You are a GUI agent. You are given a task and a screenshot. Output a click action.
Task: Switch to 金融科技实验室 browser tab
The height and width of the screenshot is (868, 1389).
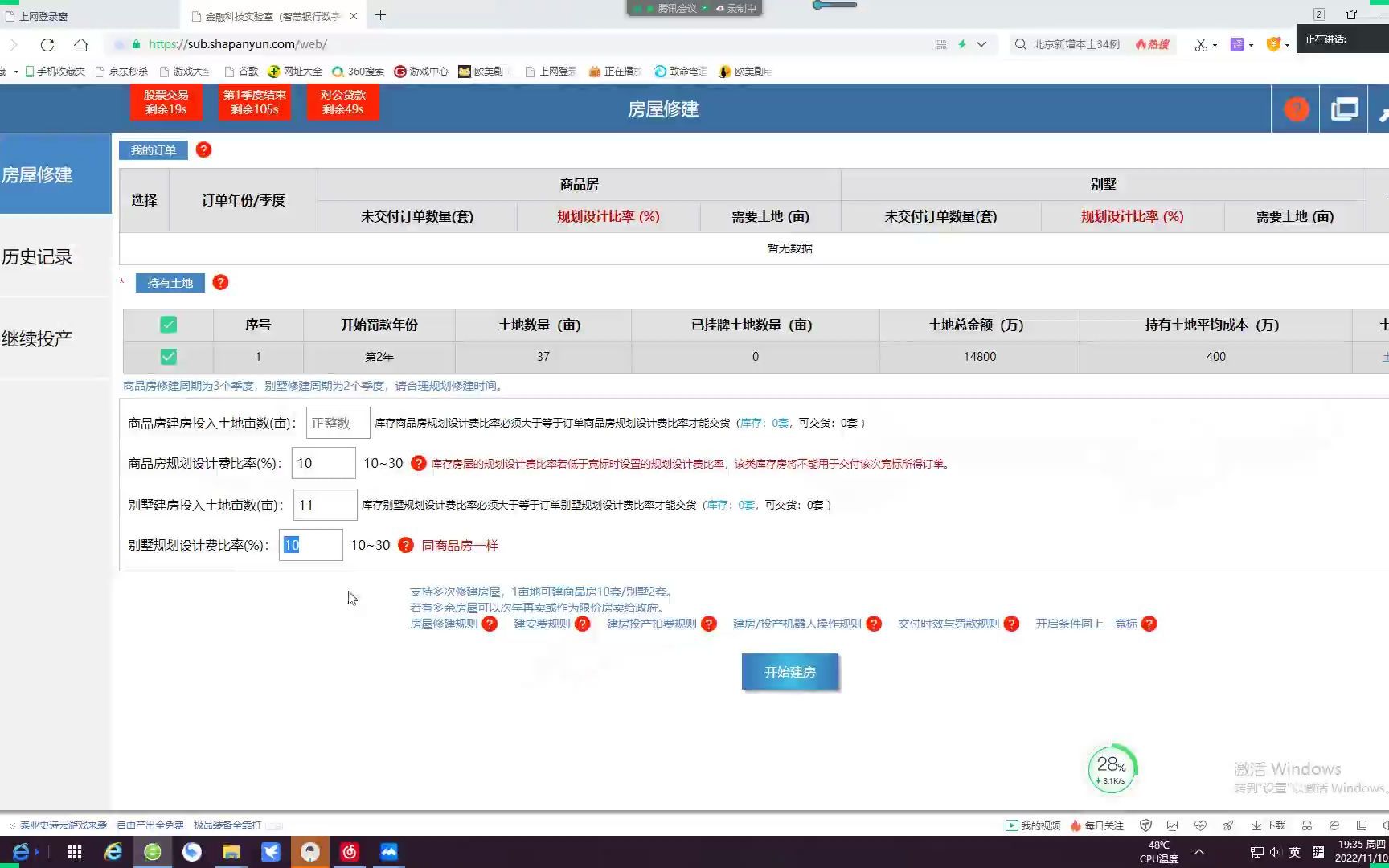click(272, 16)
